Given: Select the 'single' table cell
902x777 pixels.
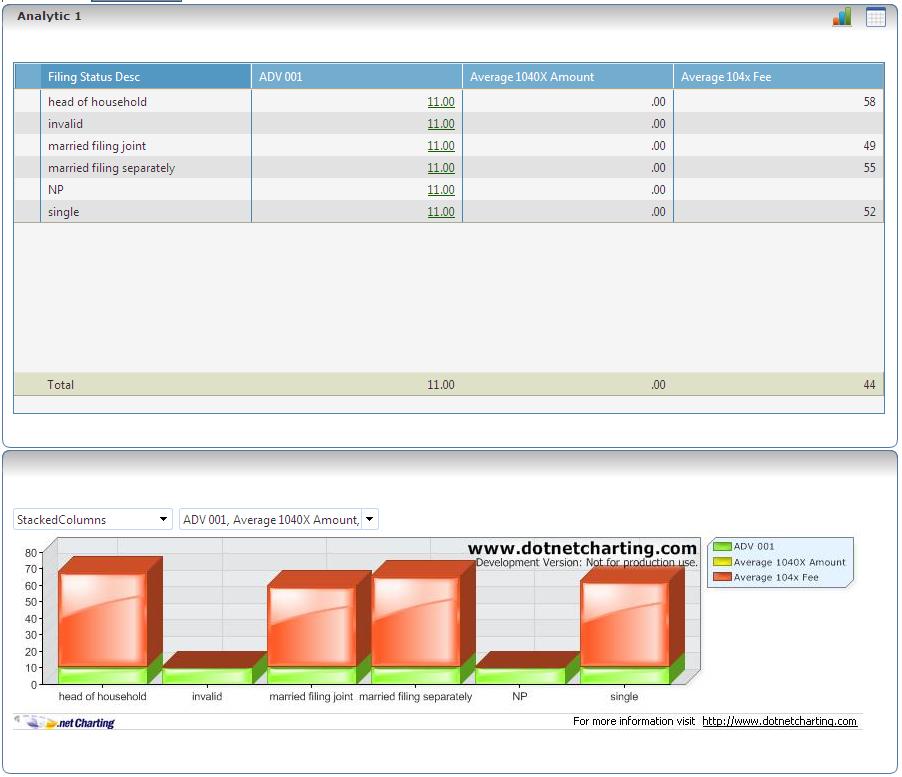Looking at the screenshot, I should tap(146, 212).
